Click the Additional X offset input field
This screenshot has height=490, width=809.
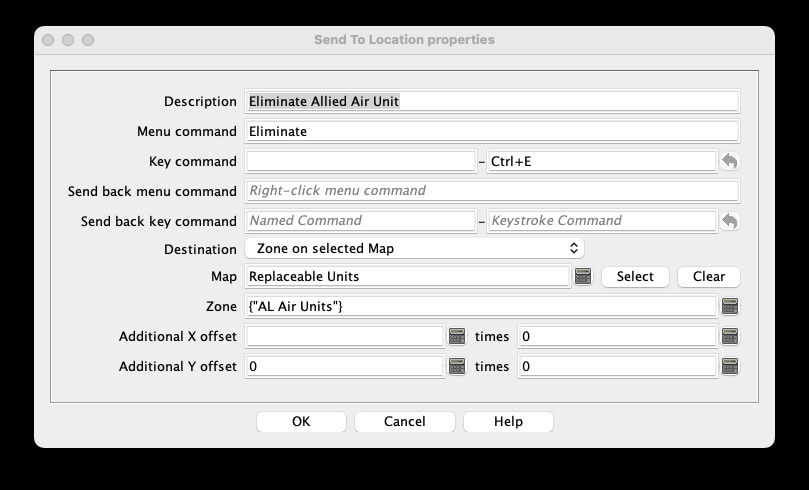(x=344, y=337)
